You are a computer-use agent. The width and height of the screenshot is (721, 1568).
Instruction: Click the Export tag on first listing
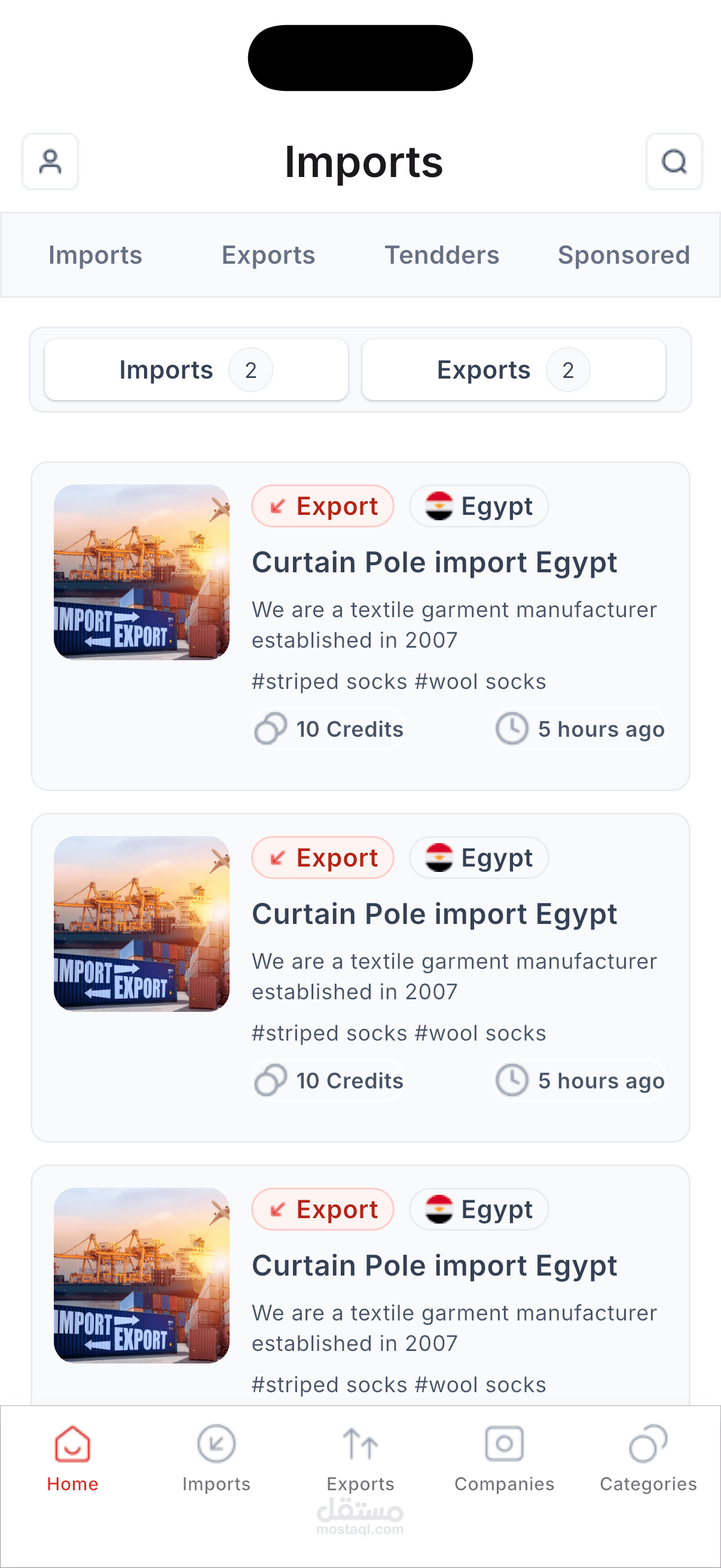pyautogui.click(x=322, y=507)
